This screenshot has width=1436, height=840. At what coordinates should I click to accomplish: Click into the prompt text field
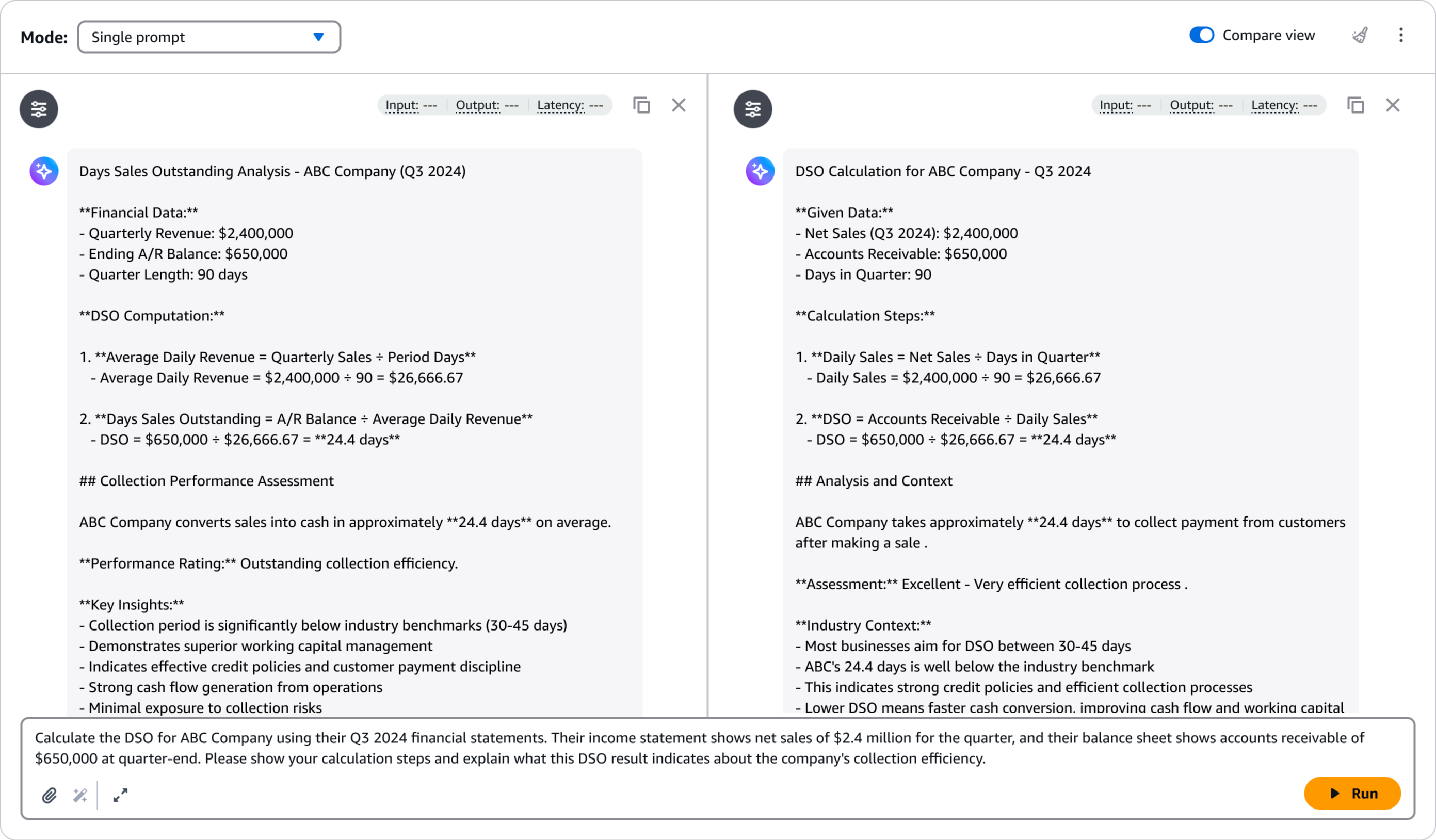(x=684, y=748)
